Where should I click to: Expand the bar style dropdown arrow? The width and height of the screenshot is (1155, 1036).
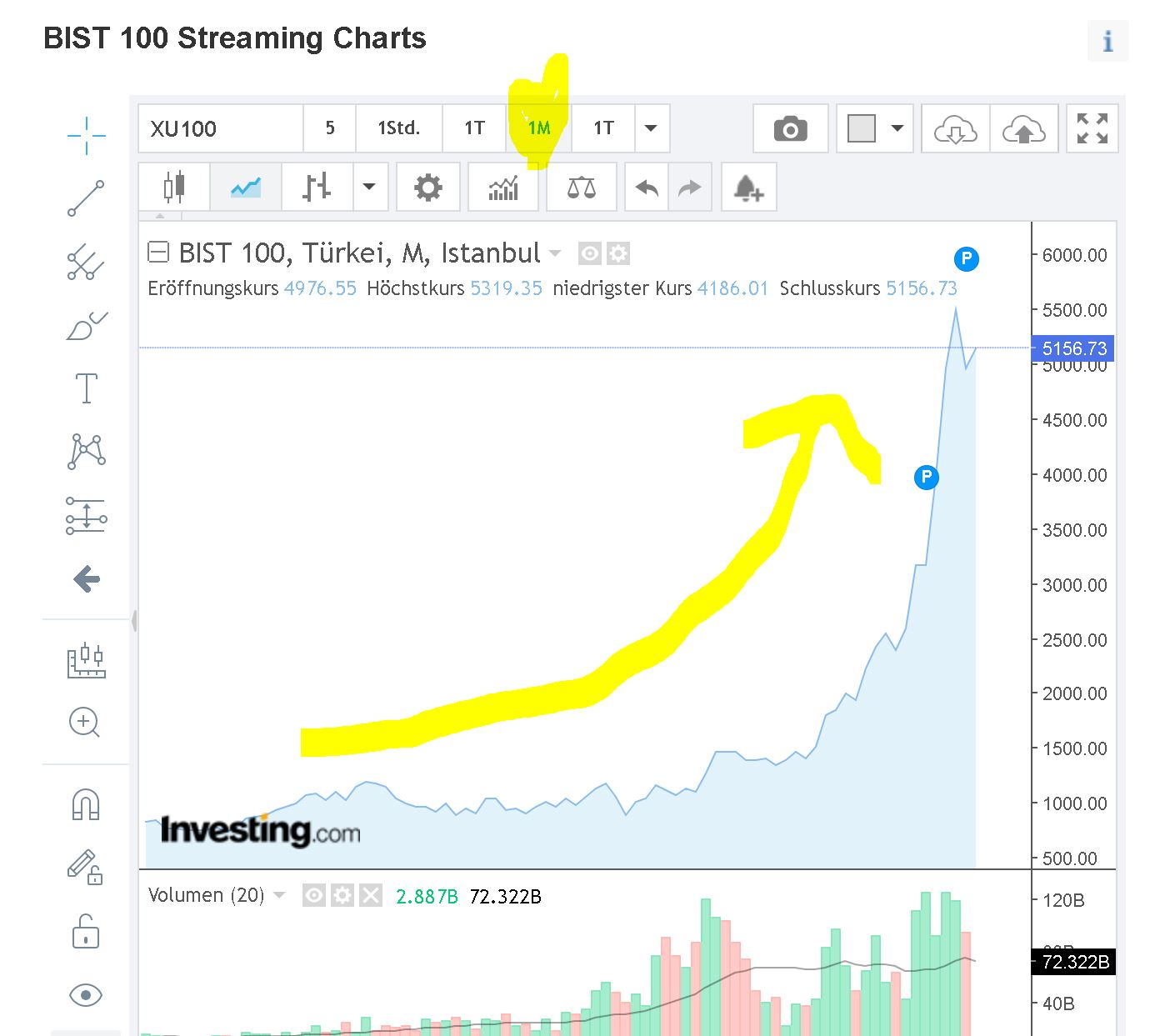(x=369, y=188)
